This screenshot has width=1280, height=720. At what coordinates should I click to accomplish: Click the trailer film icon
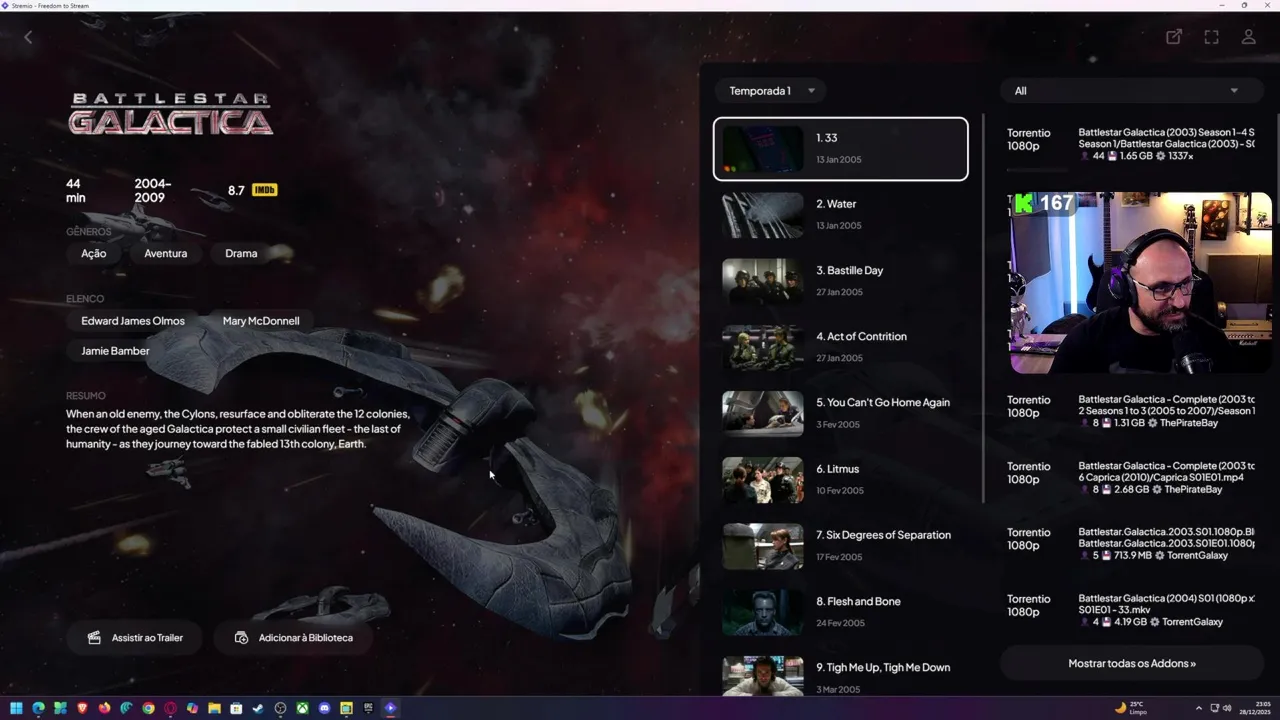(x=94, y=638)
